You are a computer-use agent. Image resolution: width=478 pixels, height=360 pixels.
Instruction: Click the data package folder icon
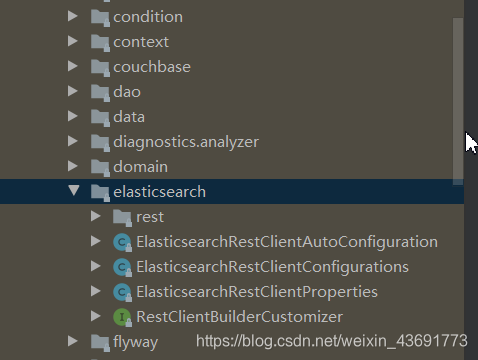coord(100,117)
